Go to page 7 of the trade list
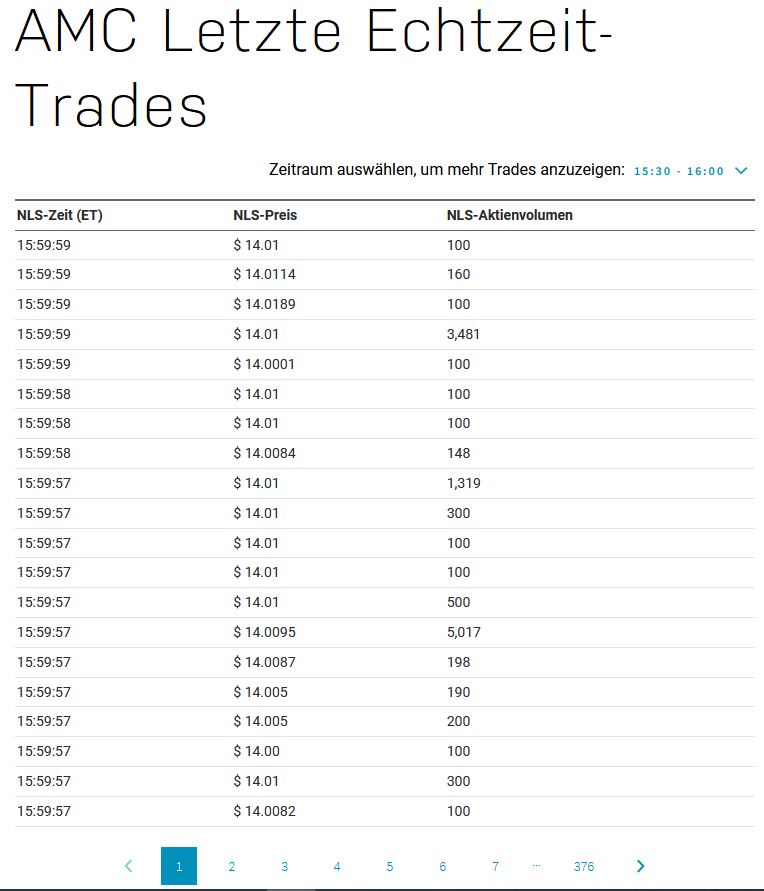The width and height of the screenshot is (764, 891). (495, 866)
